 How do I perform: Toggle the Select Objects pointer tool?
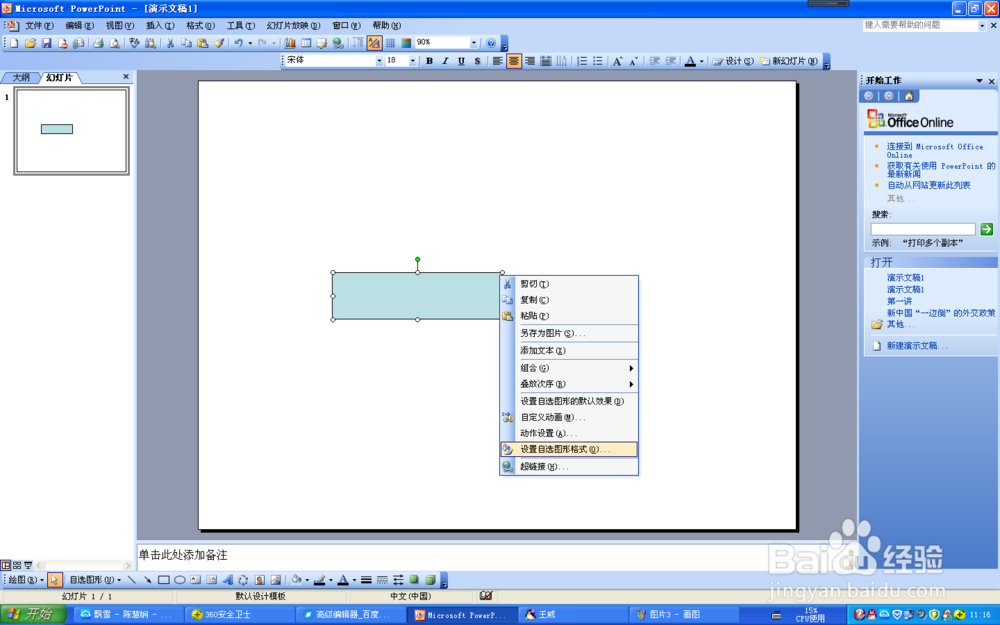click(x=54, y=580)
